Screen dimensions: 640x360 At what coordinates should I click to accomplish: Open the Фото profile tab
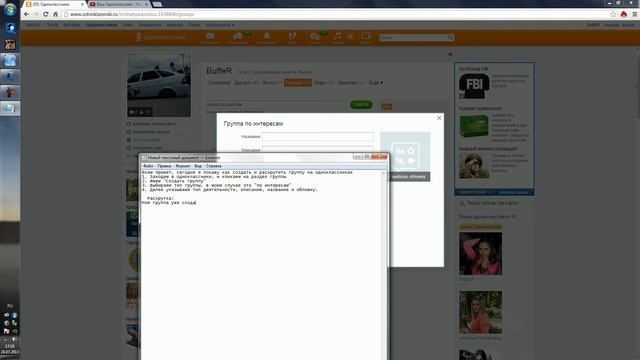pos(271,83)
